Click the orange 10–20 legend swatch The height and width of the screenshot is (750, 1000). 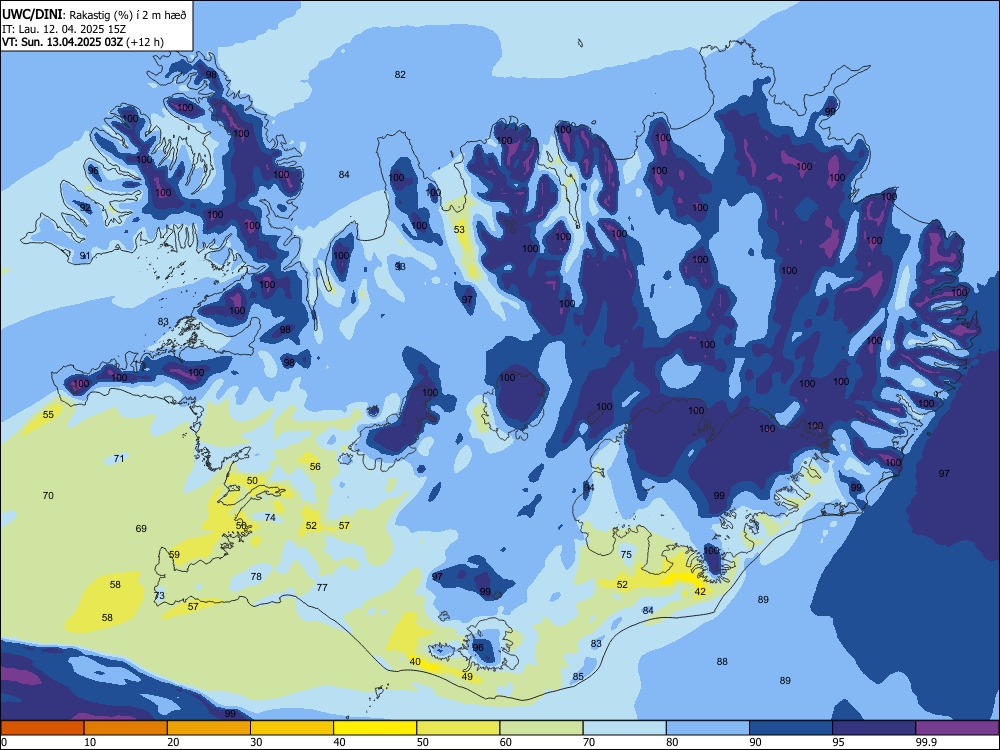[126, 728]
